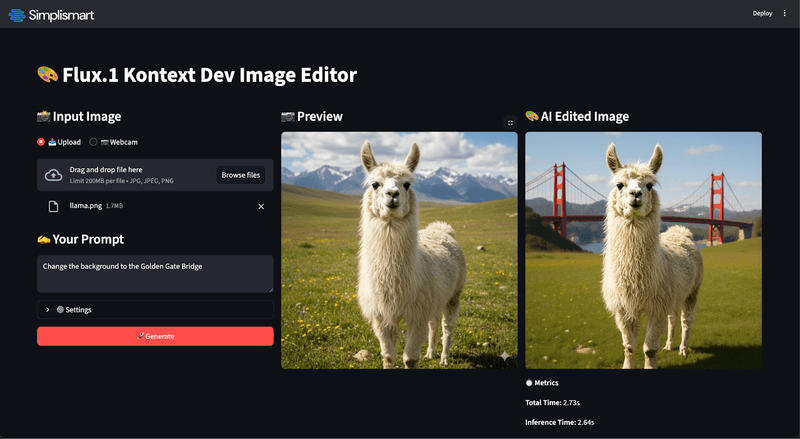The image size is (800, 439).
Task: Open Preview image in fullscreen
Action: 510,123
